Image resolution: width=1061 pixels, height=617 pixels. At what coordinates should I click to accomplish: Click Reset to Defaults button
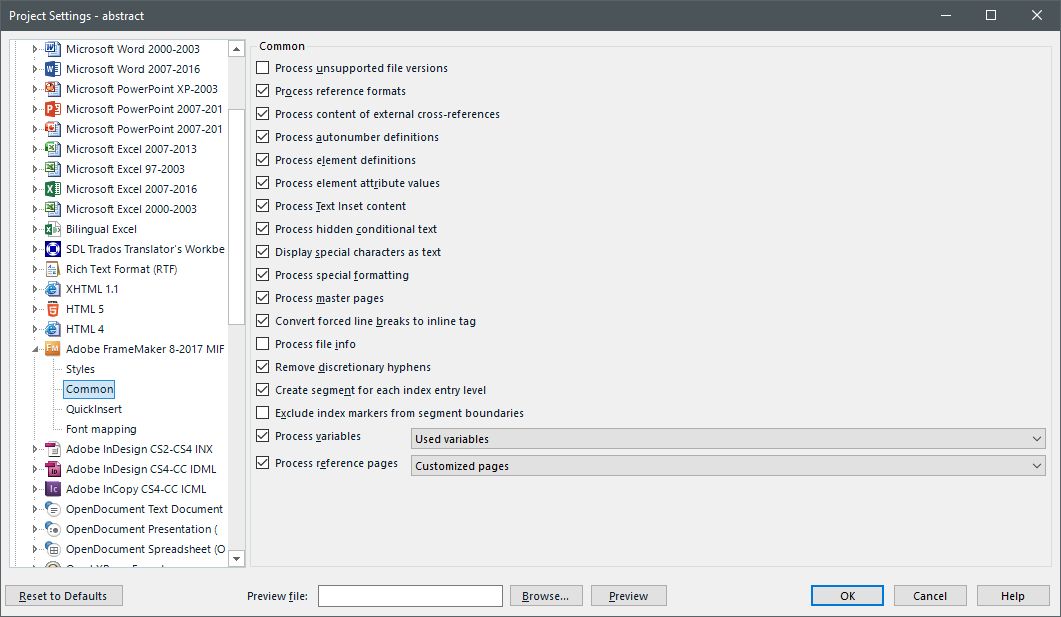[x=64, y=596]
